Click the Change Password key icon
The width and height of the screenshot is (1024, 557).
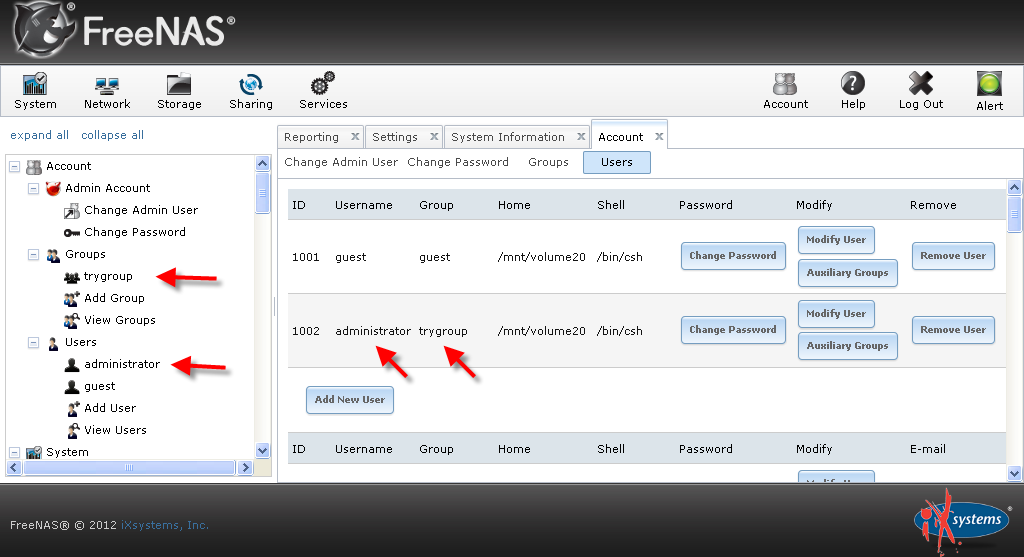pyautogui.click(x=72, y=233)
